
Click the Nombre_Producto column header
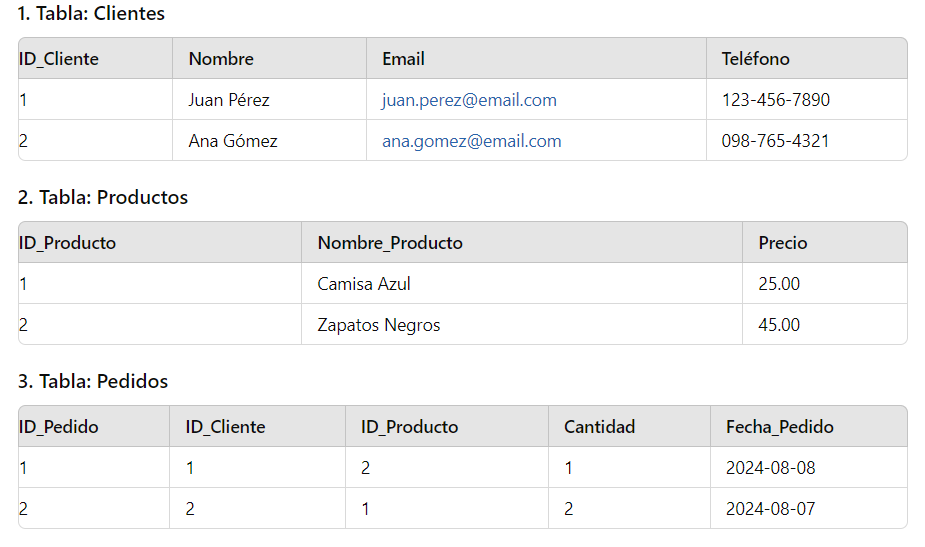coord(390,243)
